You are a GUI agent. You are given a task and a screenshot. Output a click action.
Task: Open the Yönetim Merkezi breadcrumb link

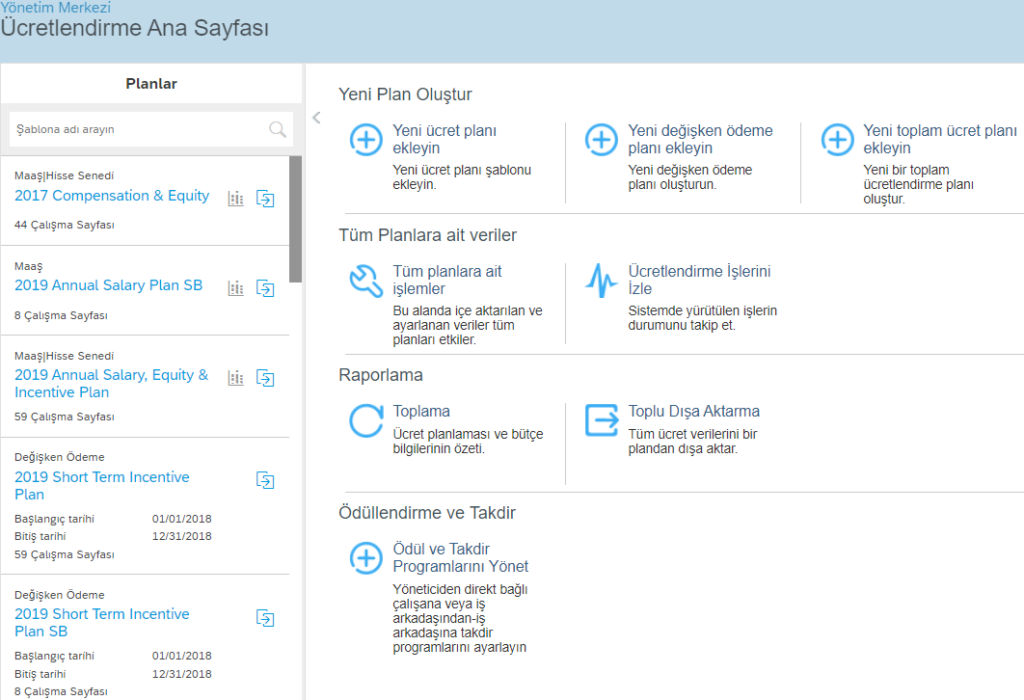(x=55, y=8)
